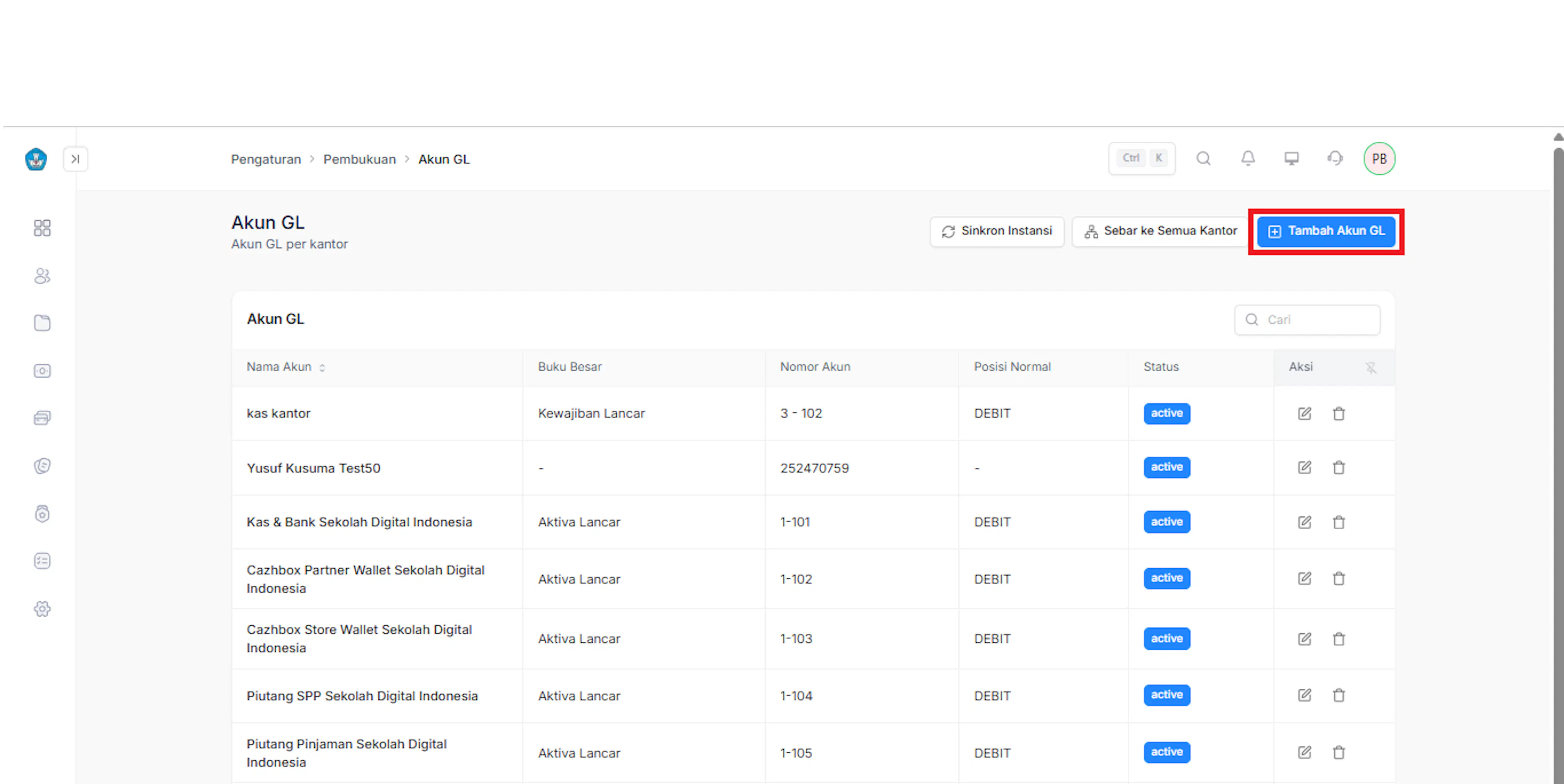Go to Pembukuan breadcrumb

359,160
